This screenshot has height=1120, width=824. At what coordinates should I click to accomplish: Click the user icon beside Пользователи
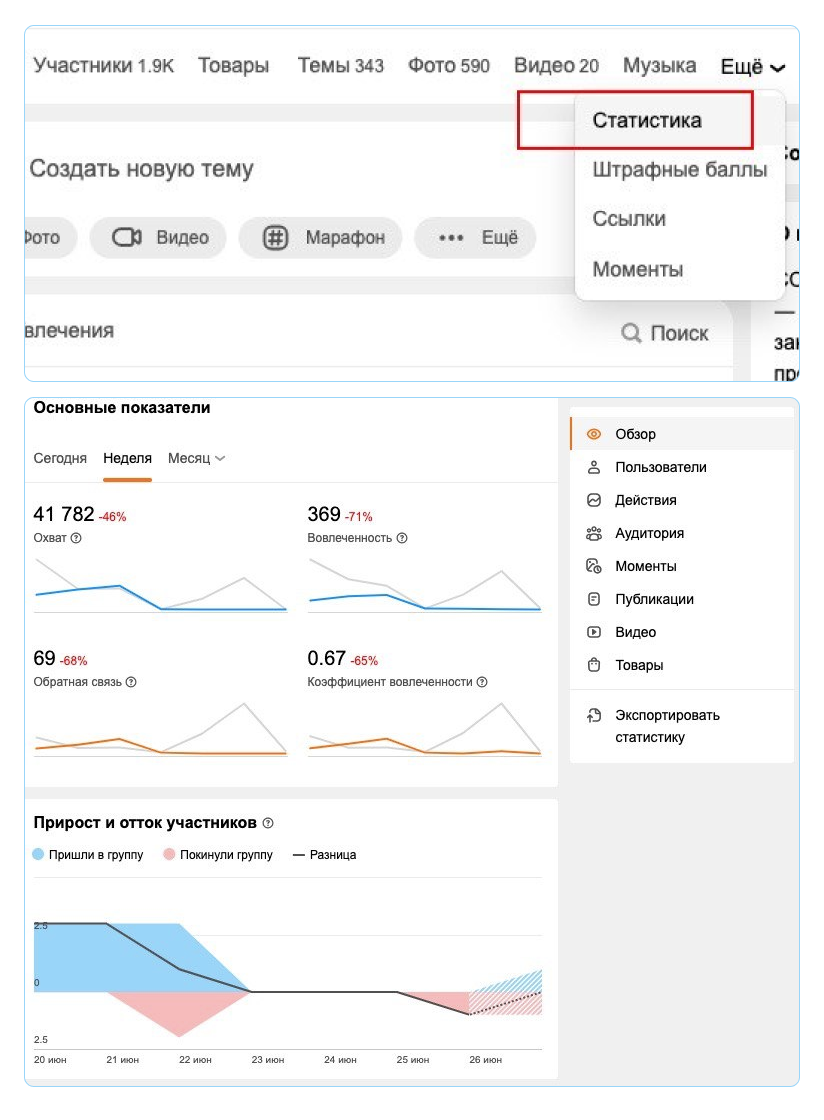point(594,467)
